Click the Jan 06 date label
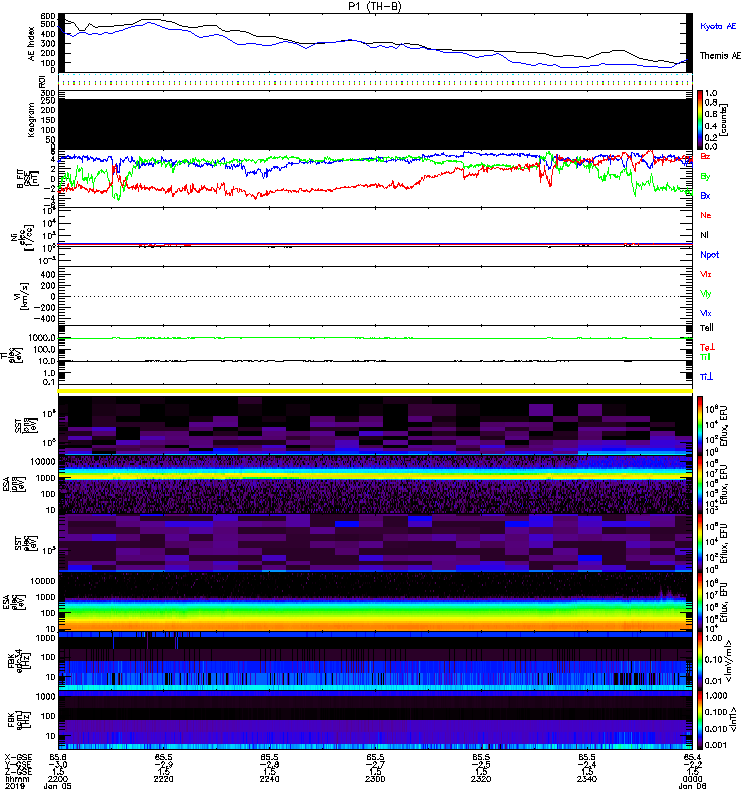The height and width of the screenshot is (800, 750). [688, 786]
